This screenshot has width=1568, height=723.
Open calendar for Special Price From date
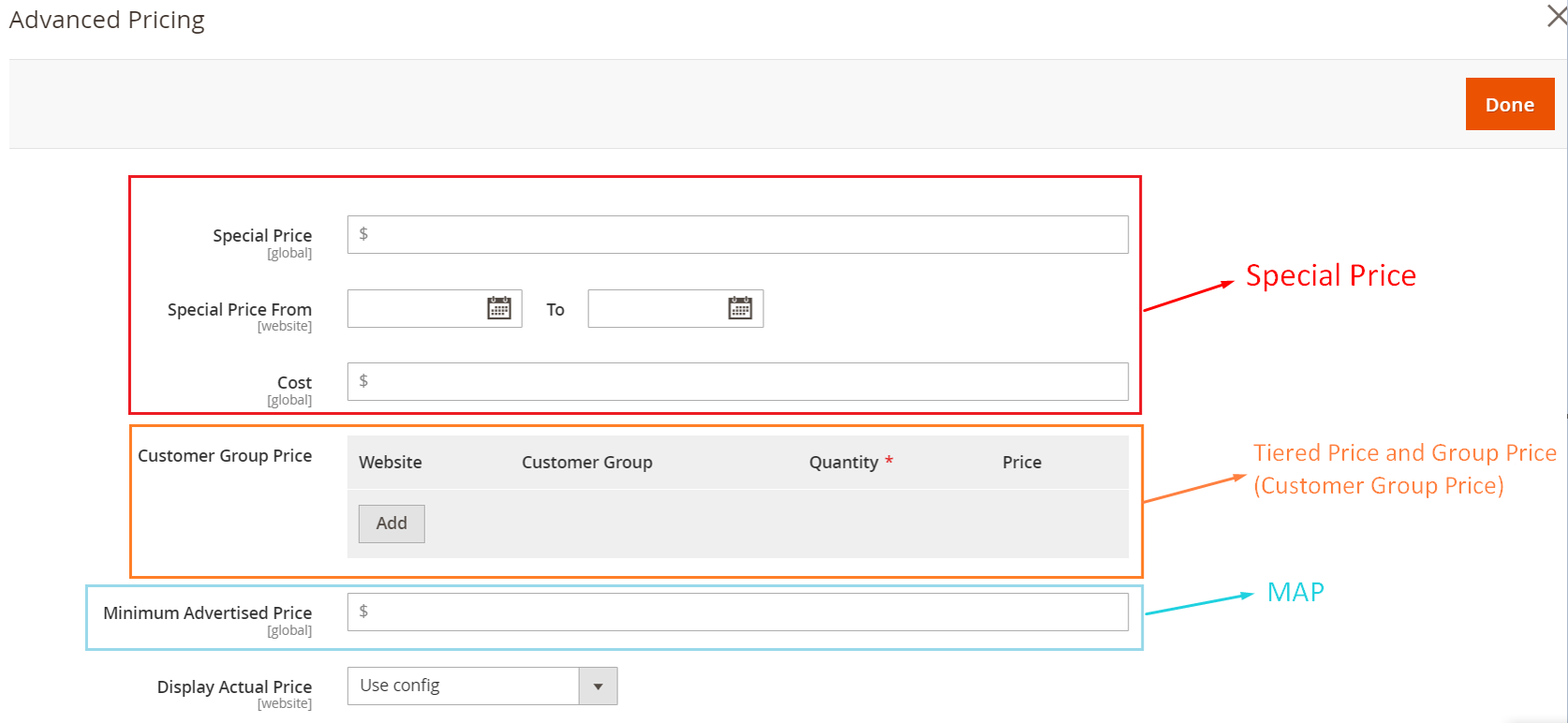click(499, 308)
